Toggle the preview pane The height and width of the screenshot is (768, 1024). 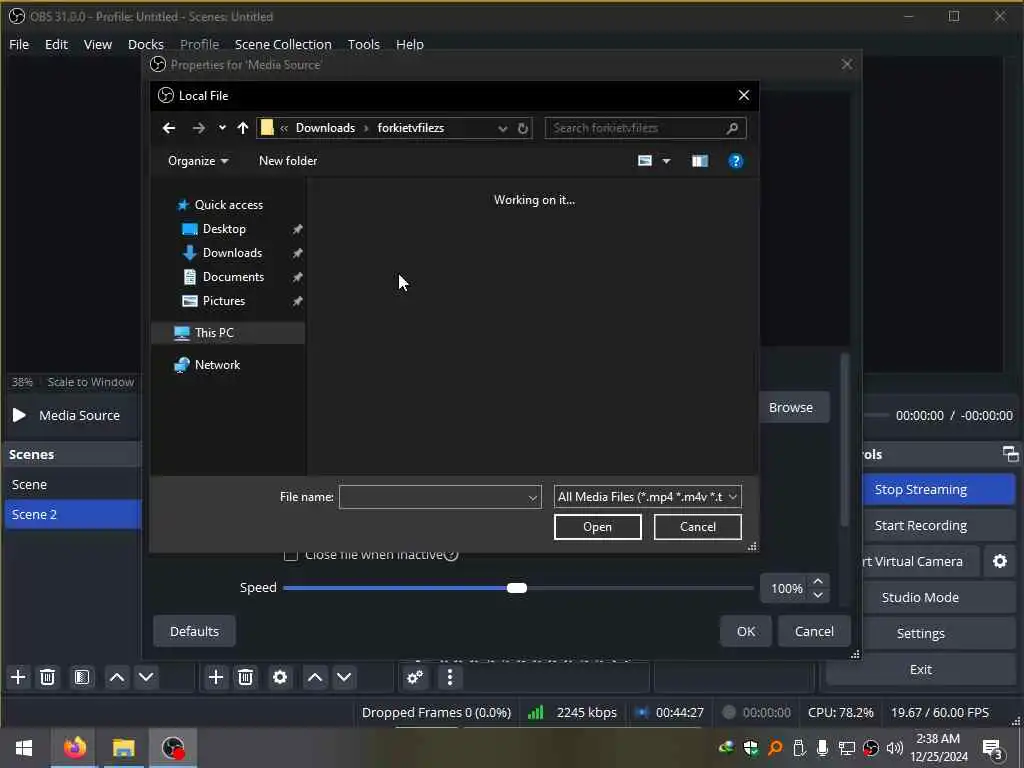coord(699,161)
